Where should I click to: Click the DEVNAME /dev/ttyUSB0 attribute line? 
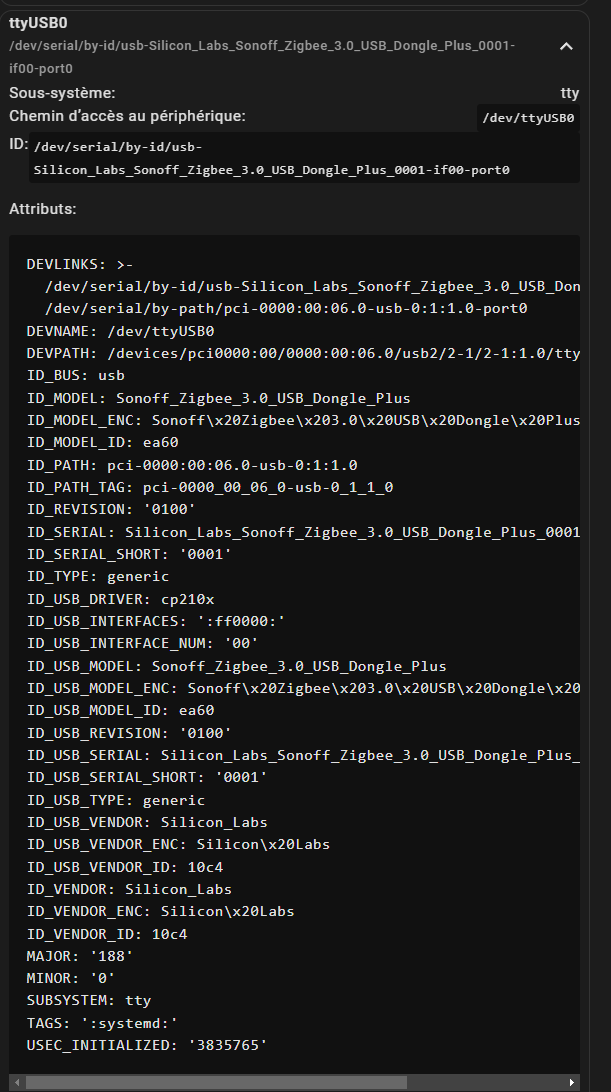(121, 331)
